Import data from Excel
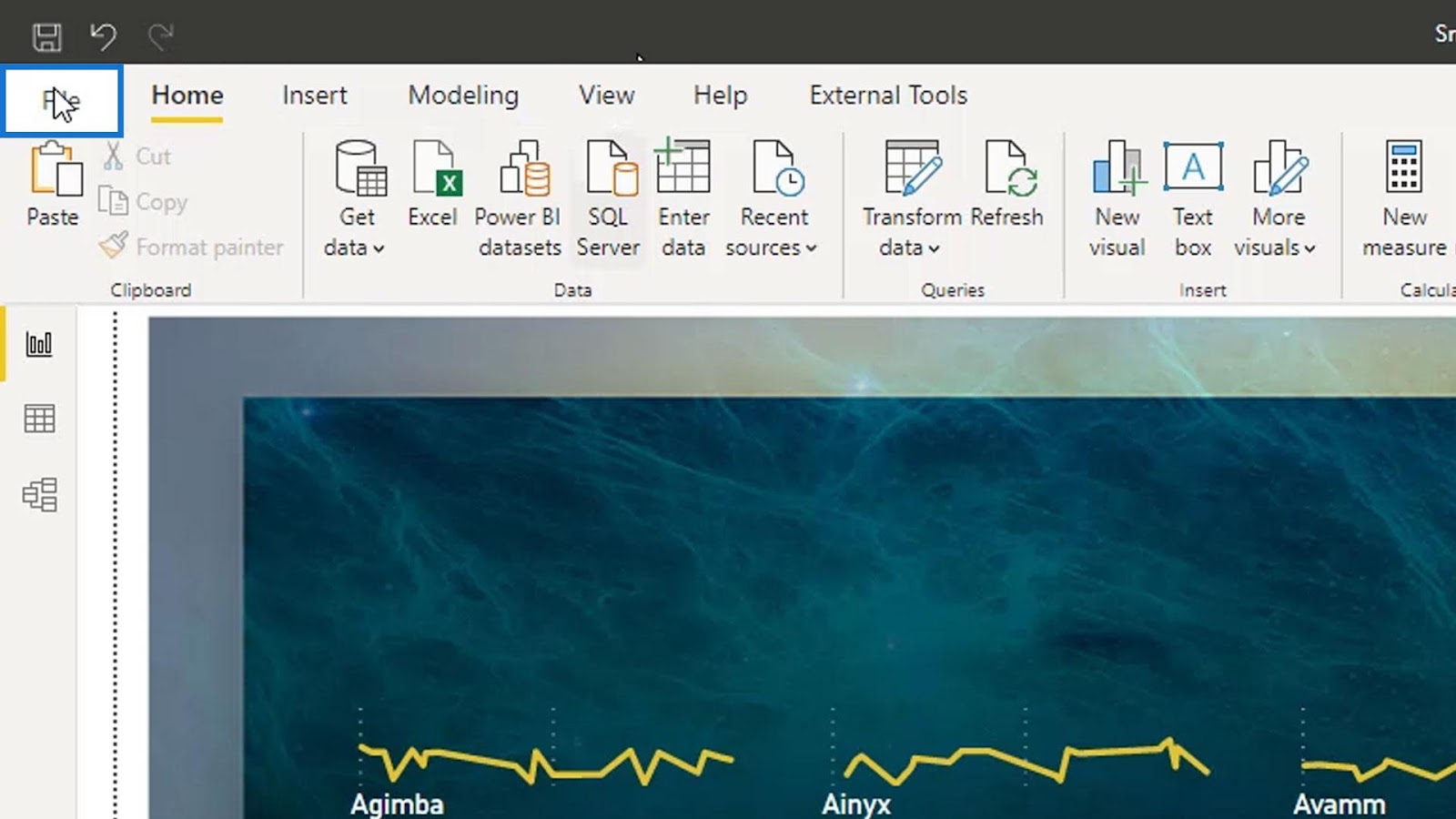Image resolution: width=1456 pixels, height=819 pixels. coord(433,185)
